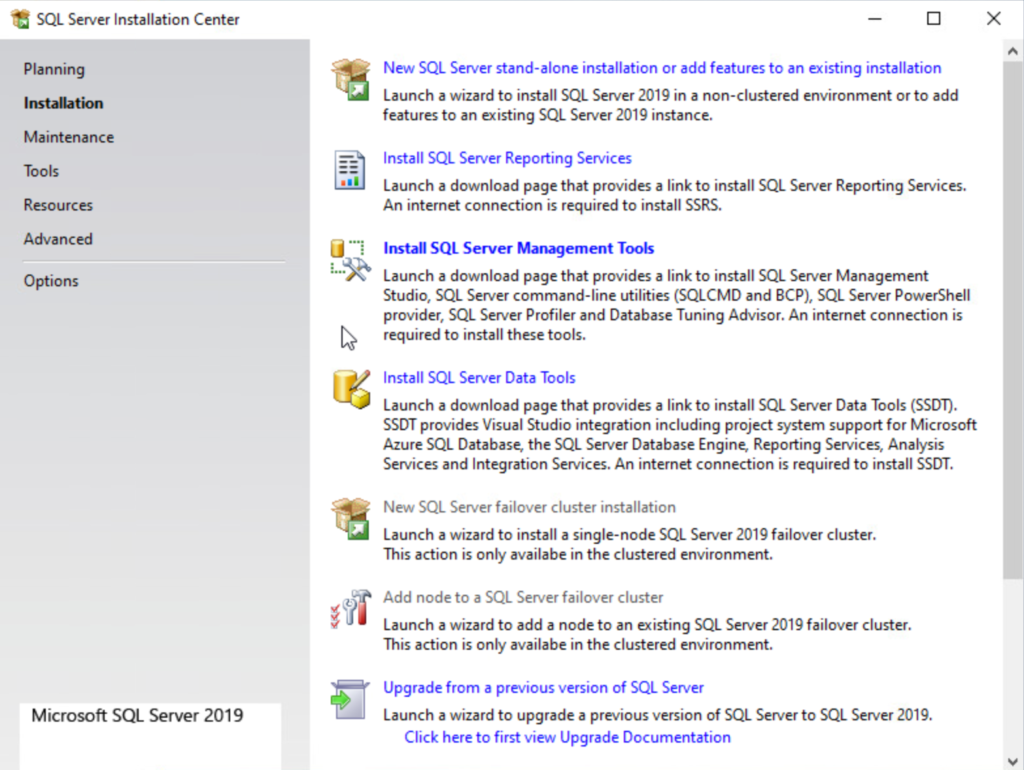
Task: Open Install SQL Server Reporting Services link
Action: click(x=507, y=158)
